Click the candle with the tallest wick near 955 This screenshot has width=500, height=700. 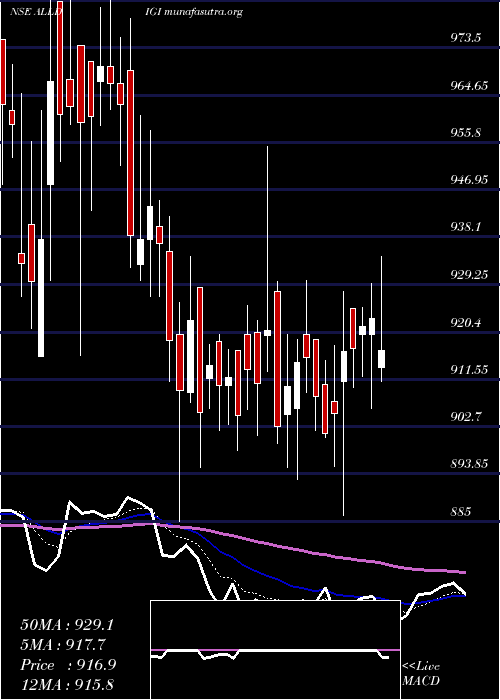pyautogui.click(x=267, y=333)
